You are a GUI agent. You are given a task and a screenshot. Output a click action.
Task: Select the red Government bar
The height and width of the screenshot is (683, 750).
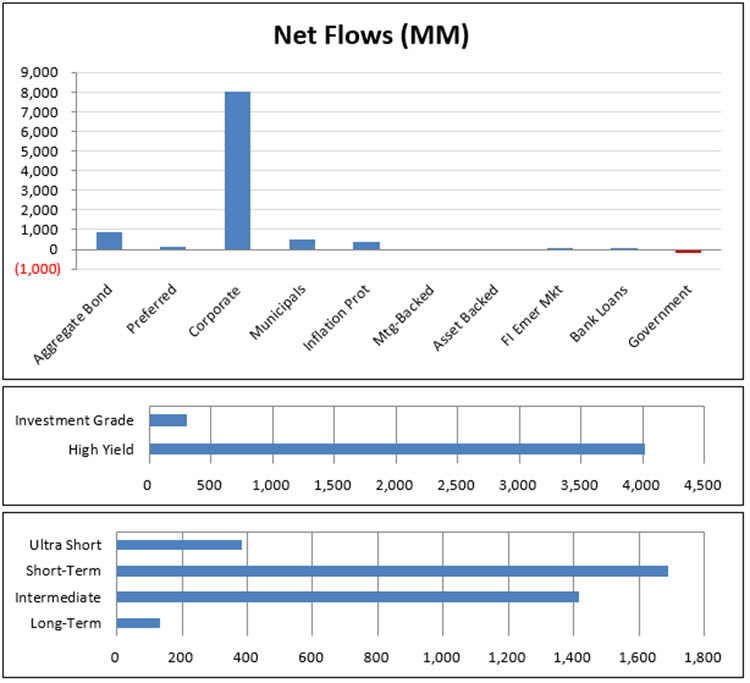(x=688, y=251)
